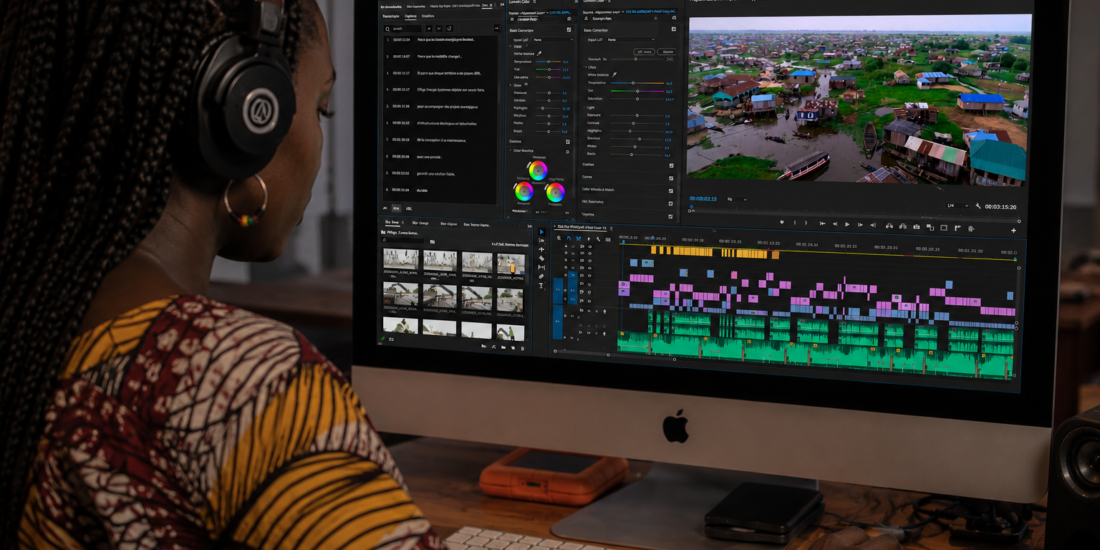Image resolution: width=1100 pixels, height=550 pixels.
Task: Collapse the Light section in Lumetri
Action: pyautogui.click(x=585, y=107)
